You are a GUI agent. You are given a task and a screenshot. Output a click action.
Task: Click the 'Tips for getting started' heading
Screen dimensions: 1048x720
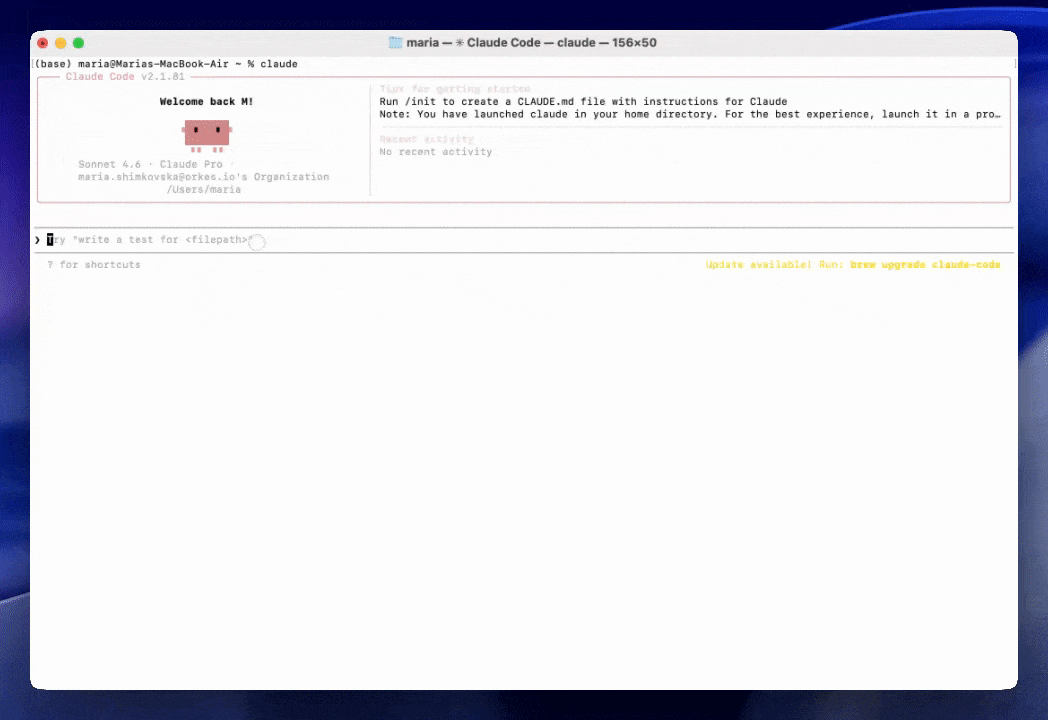point(454,89)
